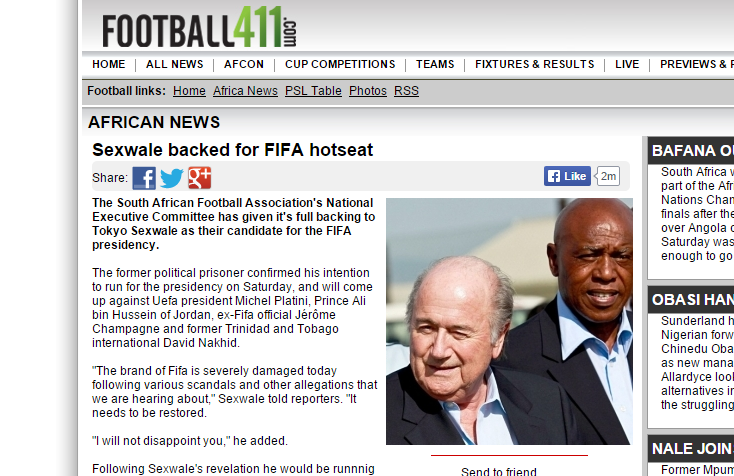Like the article on Facebook

coord(567,176)
